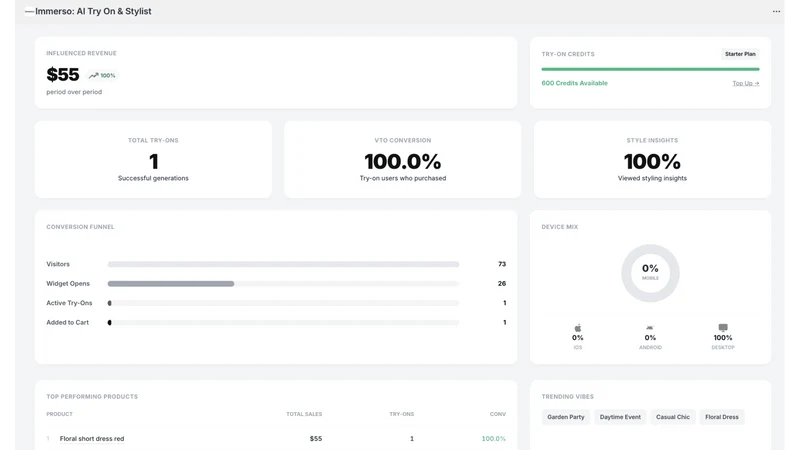Click the Visitors funnel bar
This screenshot has width=800, height=450.
point(283,264)
